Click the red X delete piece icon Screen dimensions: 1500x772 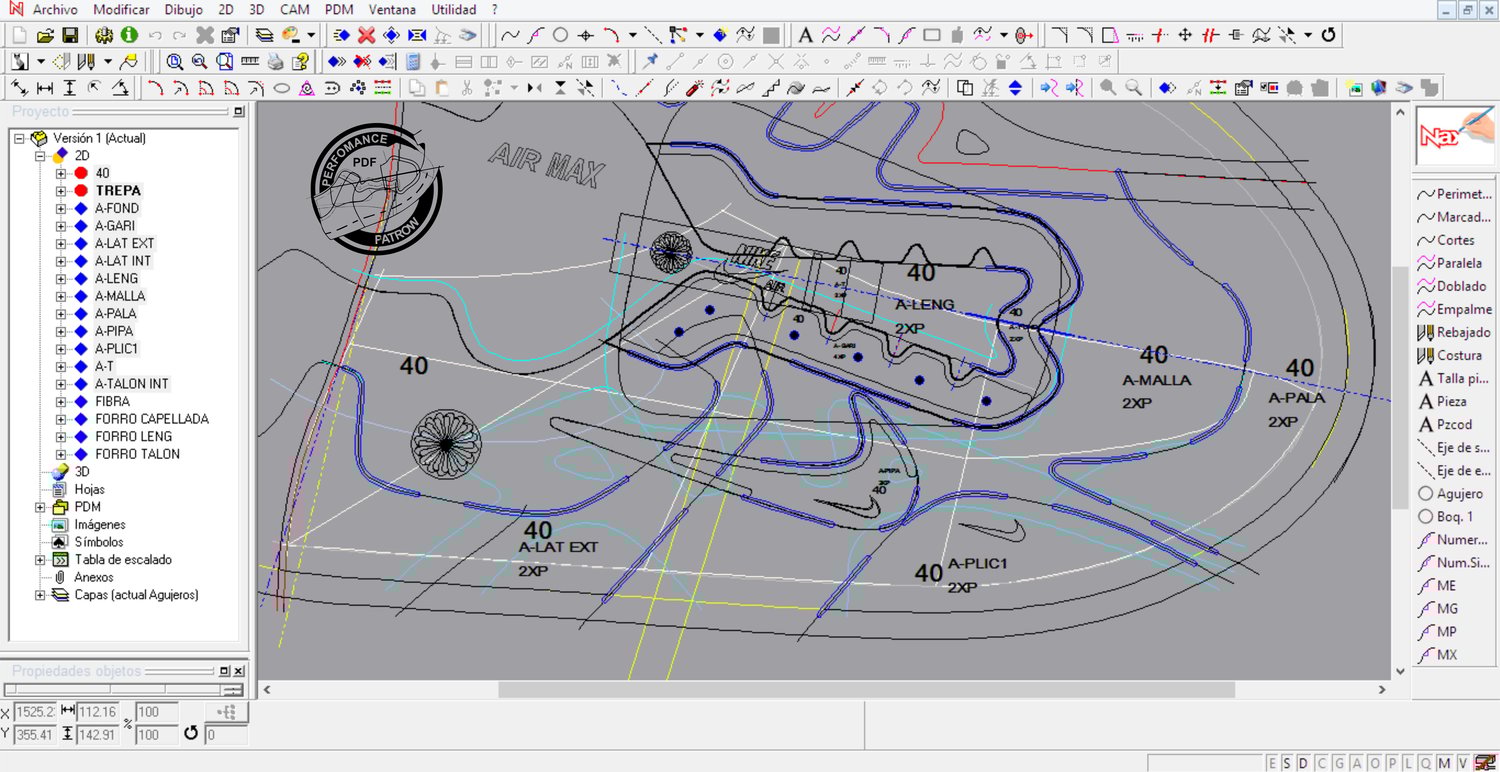(x=366, y=35)
